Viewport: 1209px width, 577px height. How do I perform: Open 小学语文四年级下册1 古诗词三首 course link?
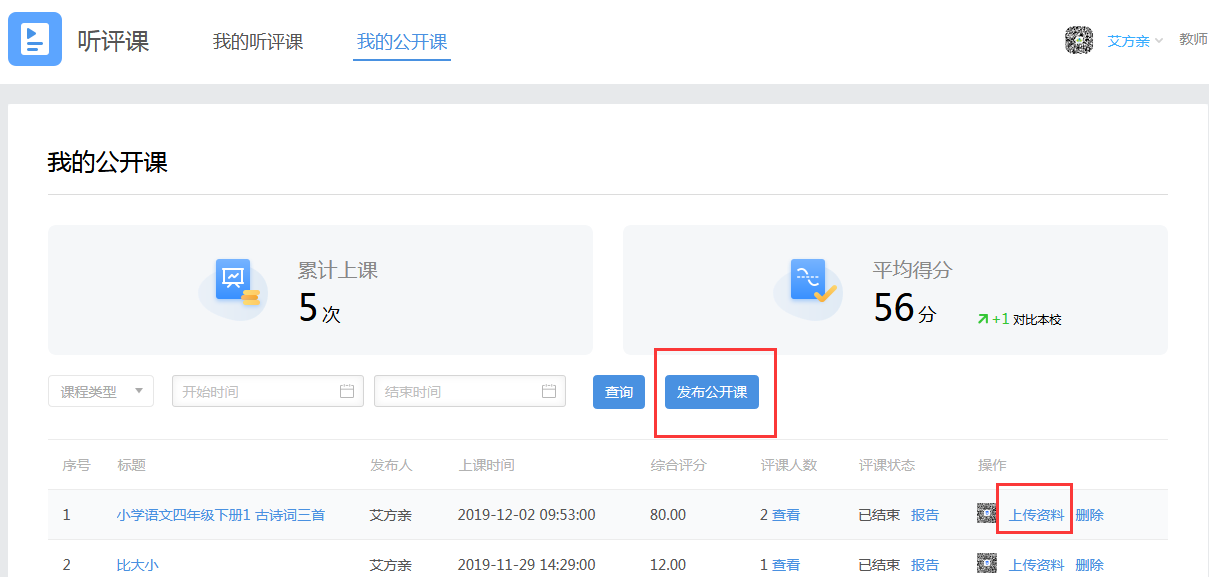220,515
